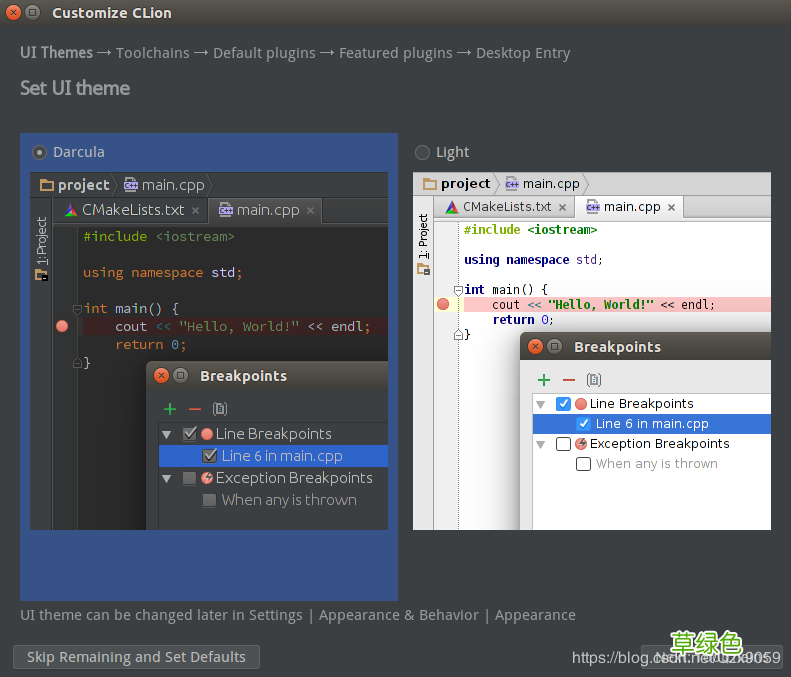Click green plus add breakpoint in Light dialog
The width and height of the screenshot is (791, 677).
(x=544, y=380)
